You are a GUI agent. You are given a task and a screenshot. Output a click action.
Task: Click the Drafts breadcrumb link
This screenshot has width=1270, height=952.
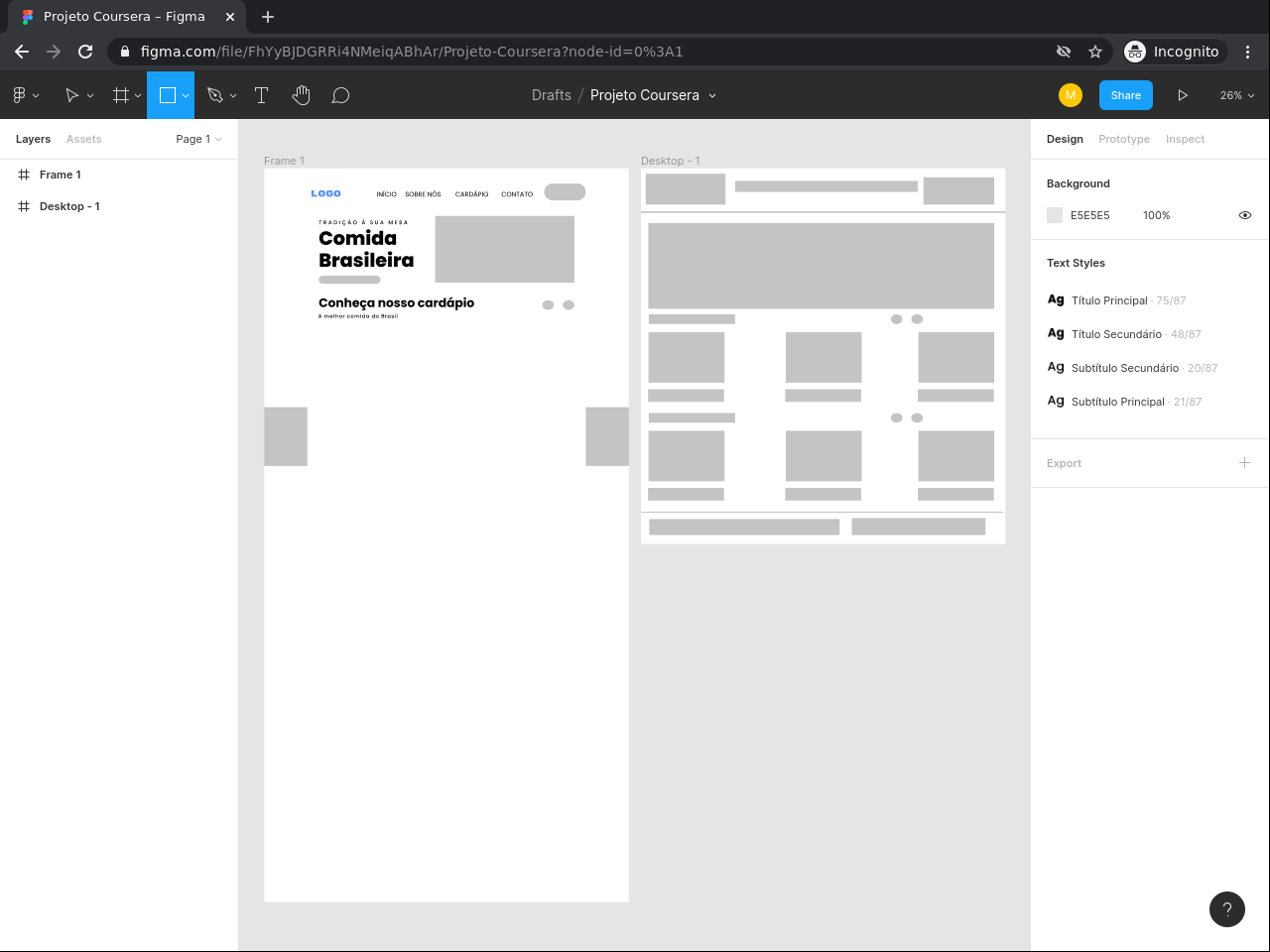click(552, 95)
